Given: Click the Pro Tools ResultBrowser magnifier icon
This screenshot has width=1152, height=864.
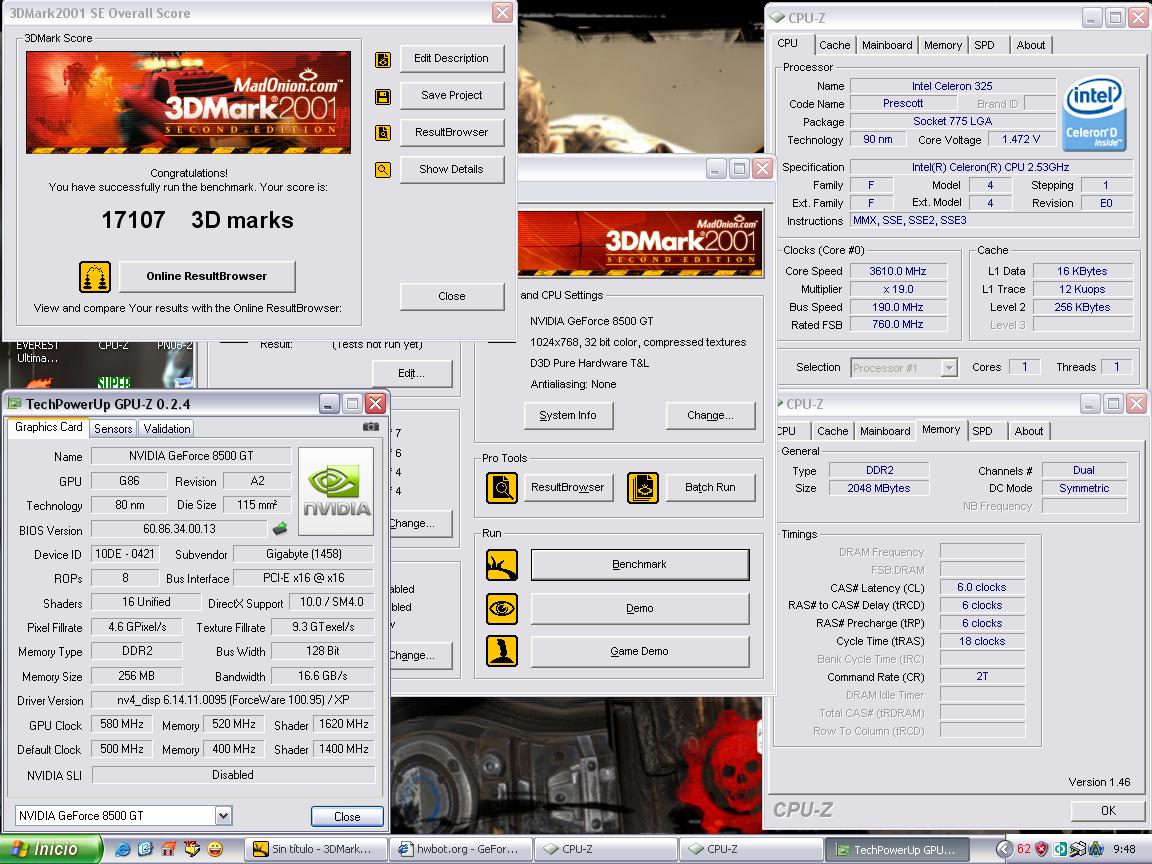Looking at the screenshot, I should [x=502, y=488].
